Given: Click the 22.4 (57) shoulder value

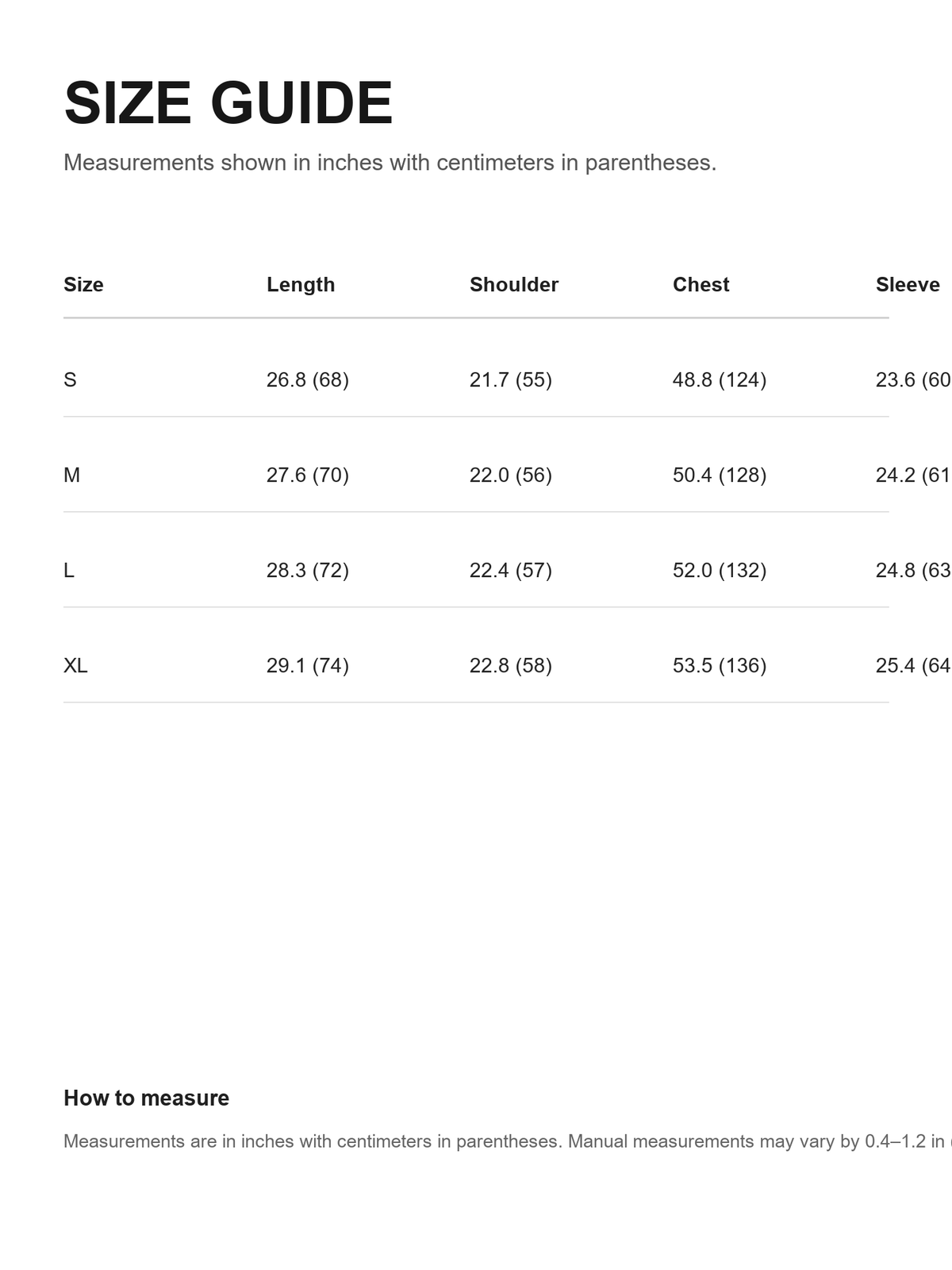Looking at the screenshot, I should click(x=511, y=570).
